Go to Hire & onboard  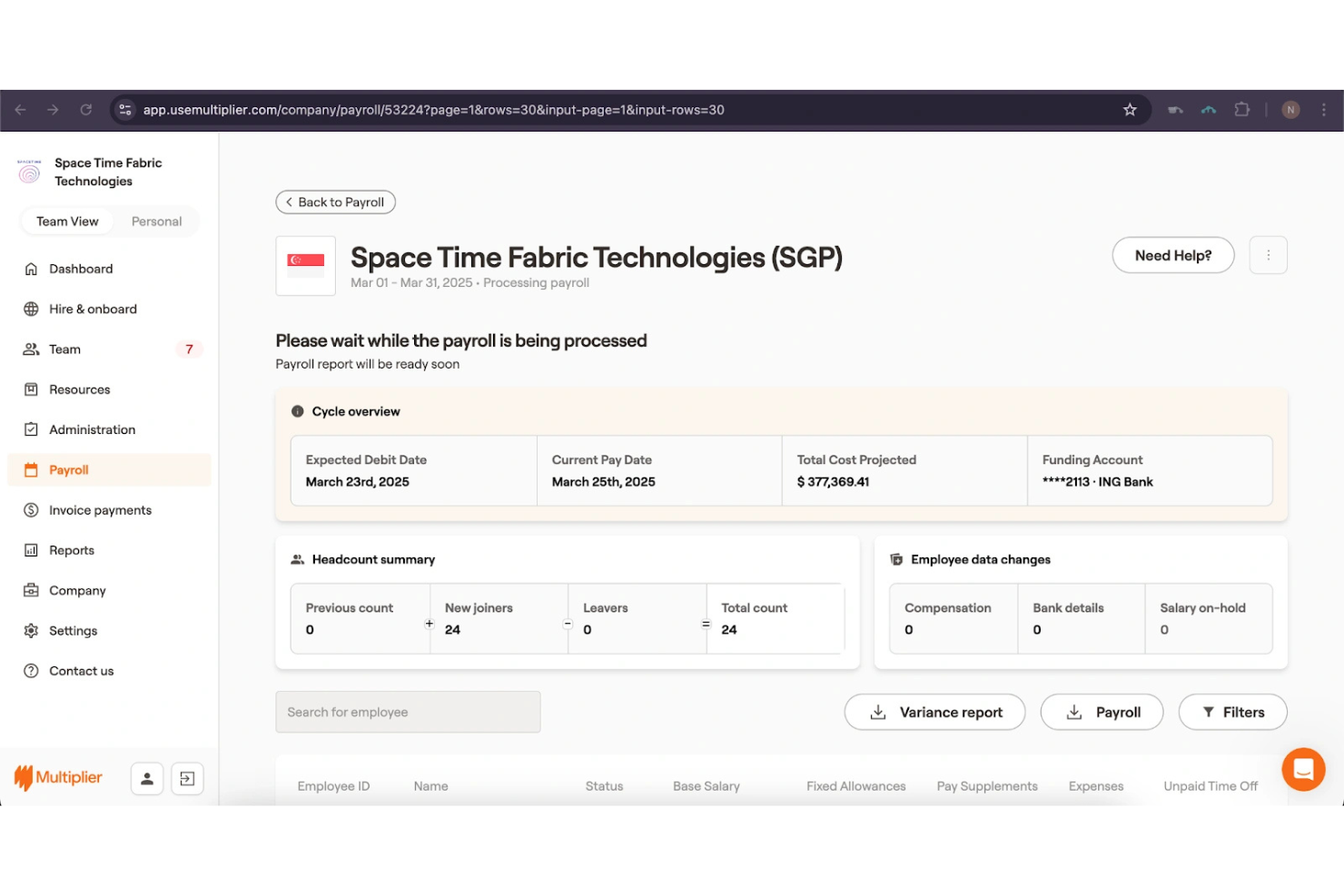click(x=109, y=309)
